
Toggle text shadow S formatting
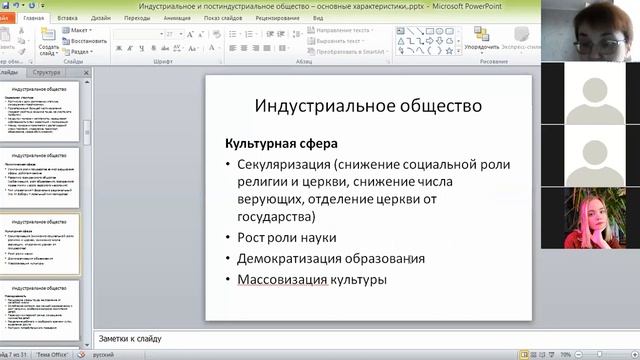153,49
